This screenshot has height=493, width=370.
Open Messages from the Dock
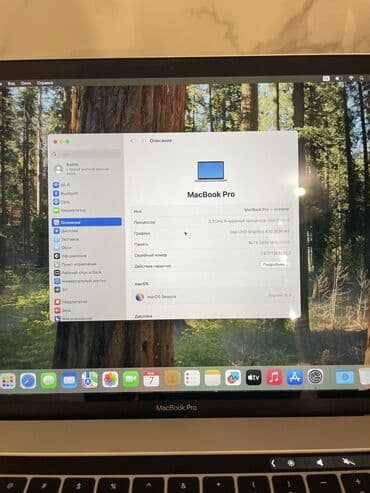[x=49, y=380]
